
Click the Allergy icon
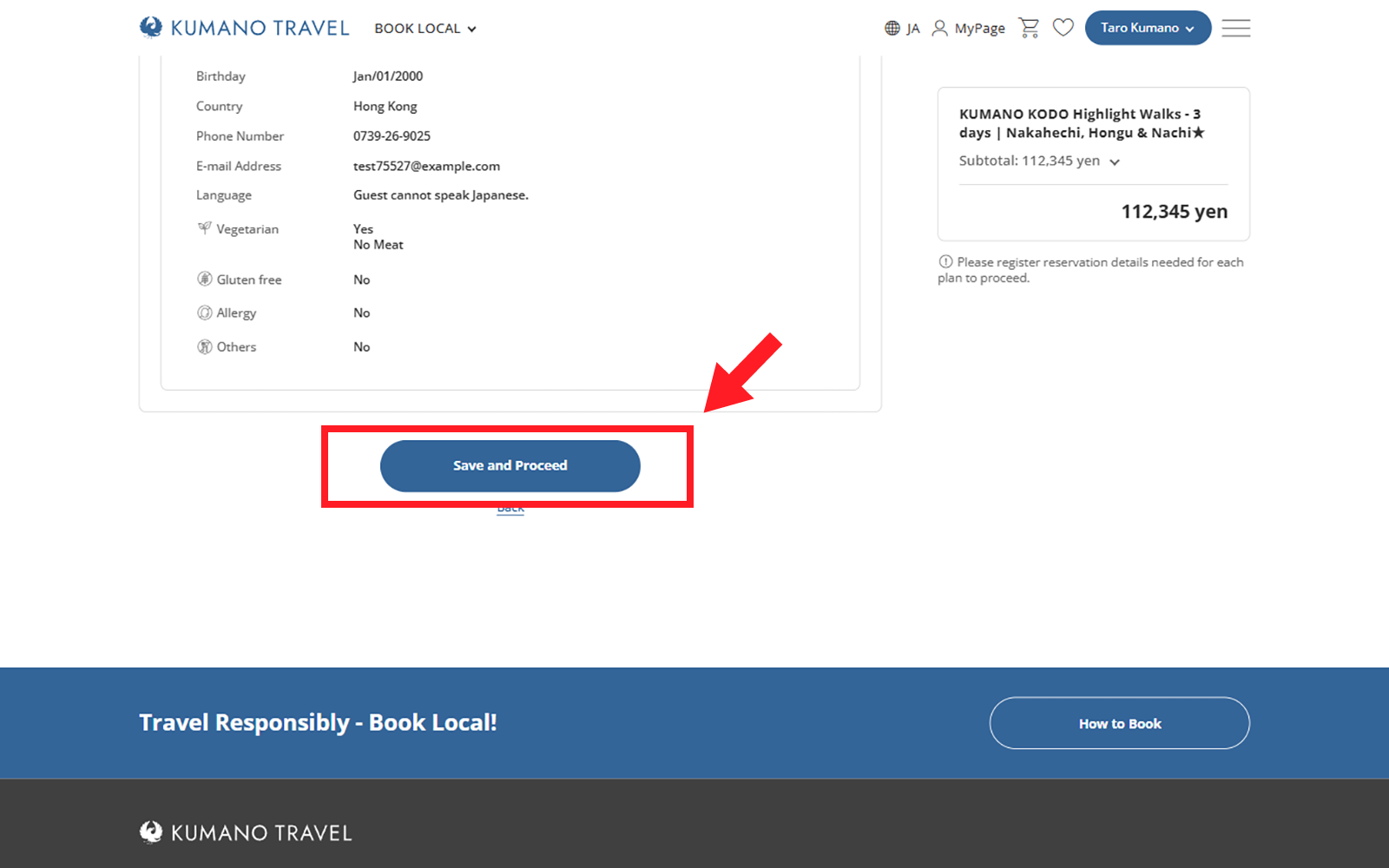click(x=205, y=312)
